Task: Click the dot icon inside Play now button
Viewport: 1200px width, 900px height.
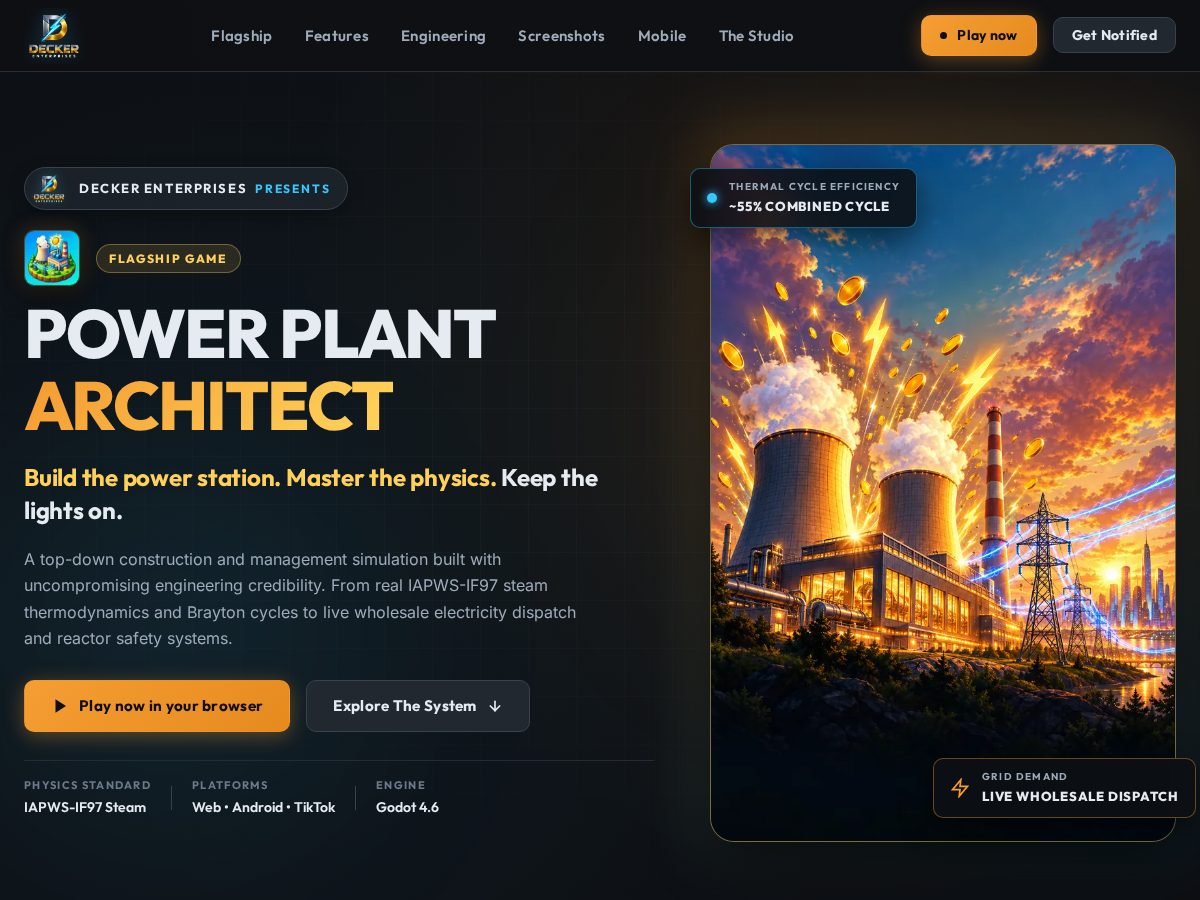Action: coord(943,35)
